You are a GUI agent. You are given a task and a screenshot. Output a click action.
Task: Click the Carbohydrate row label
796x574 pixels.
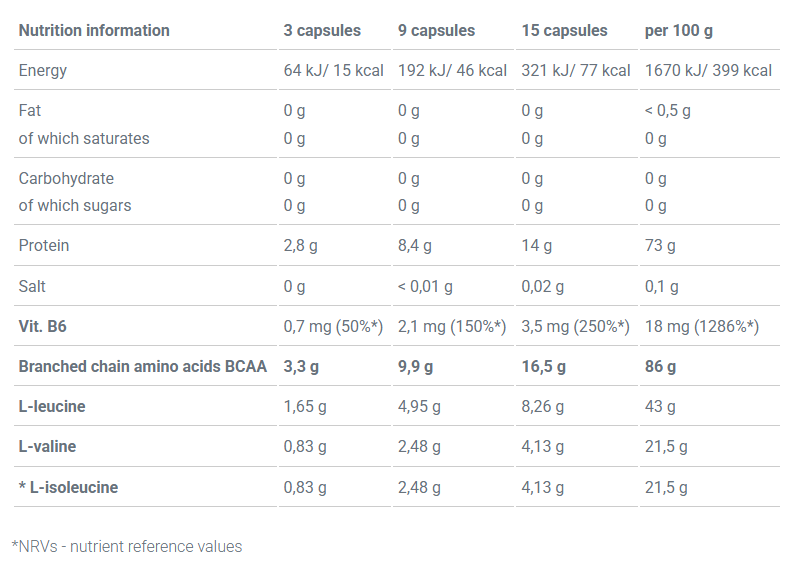tap(66, 178)
